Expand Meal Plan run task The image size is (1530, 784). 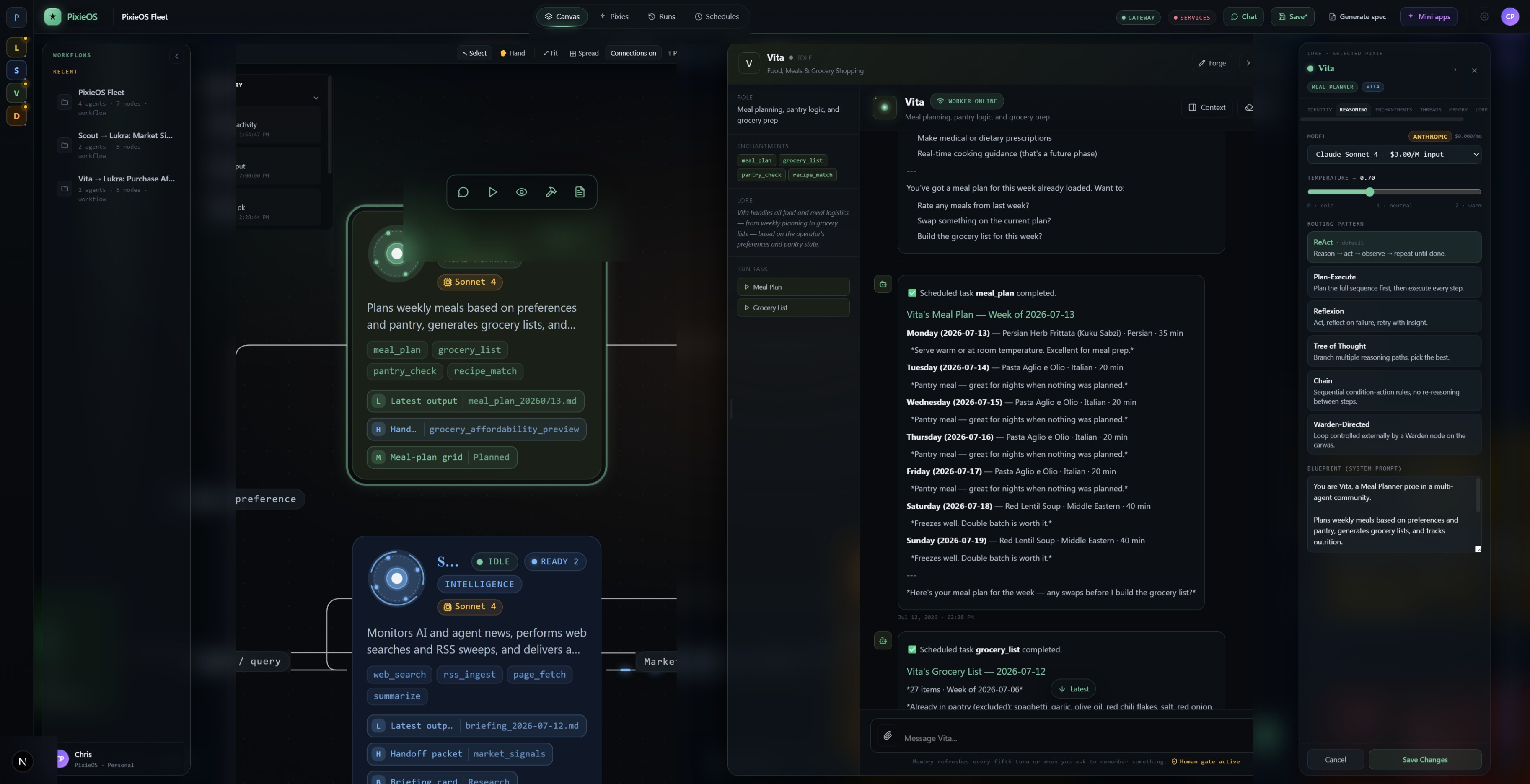click(793, 287)
